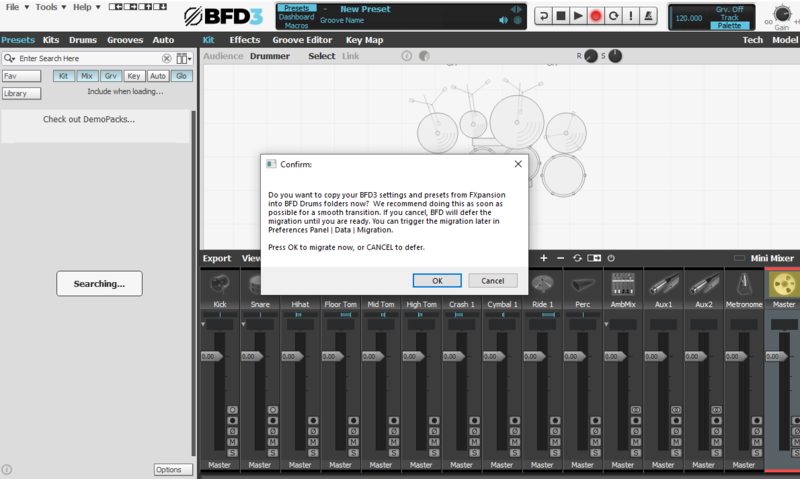Click the mixer power icon

click(611, 258)
